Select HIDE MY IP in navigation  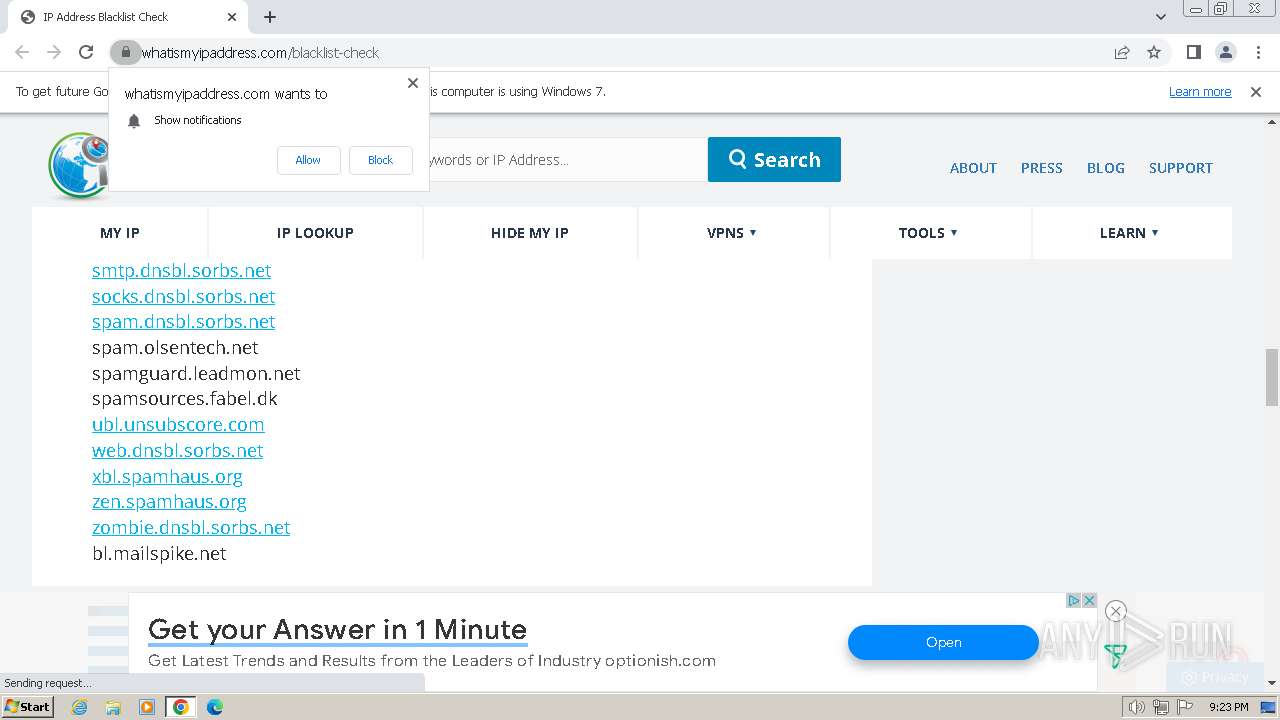[x=529, y=233]
